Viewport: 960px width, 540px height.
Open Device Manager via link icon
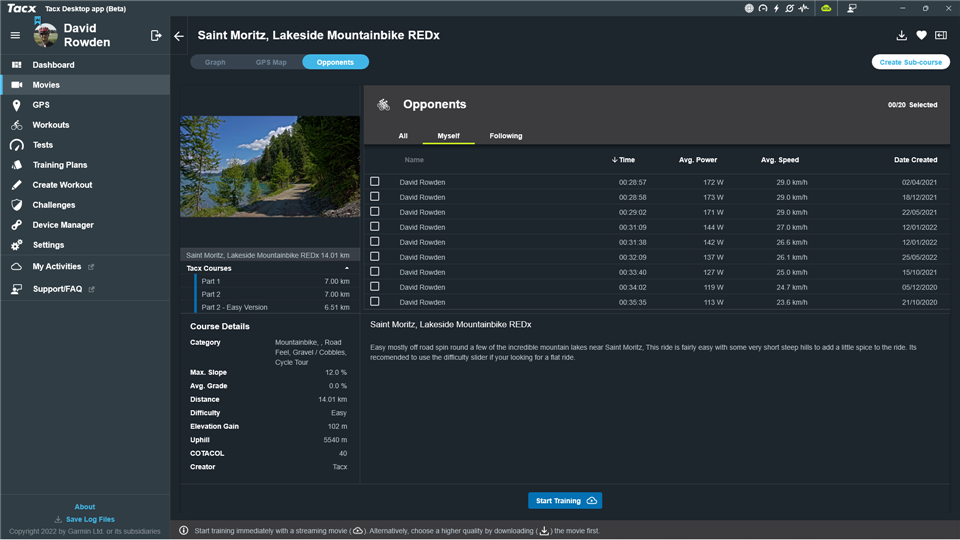point(17,225)
